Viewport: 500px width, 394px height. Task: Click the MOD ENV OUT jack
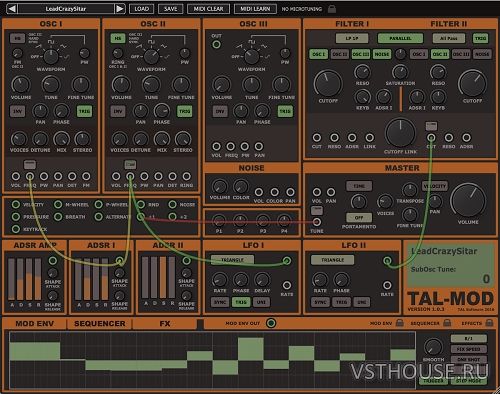click(x=271, y=323)
